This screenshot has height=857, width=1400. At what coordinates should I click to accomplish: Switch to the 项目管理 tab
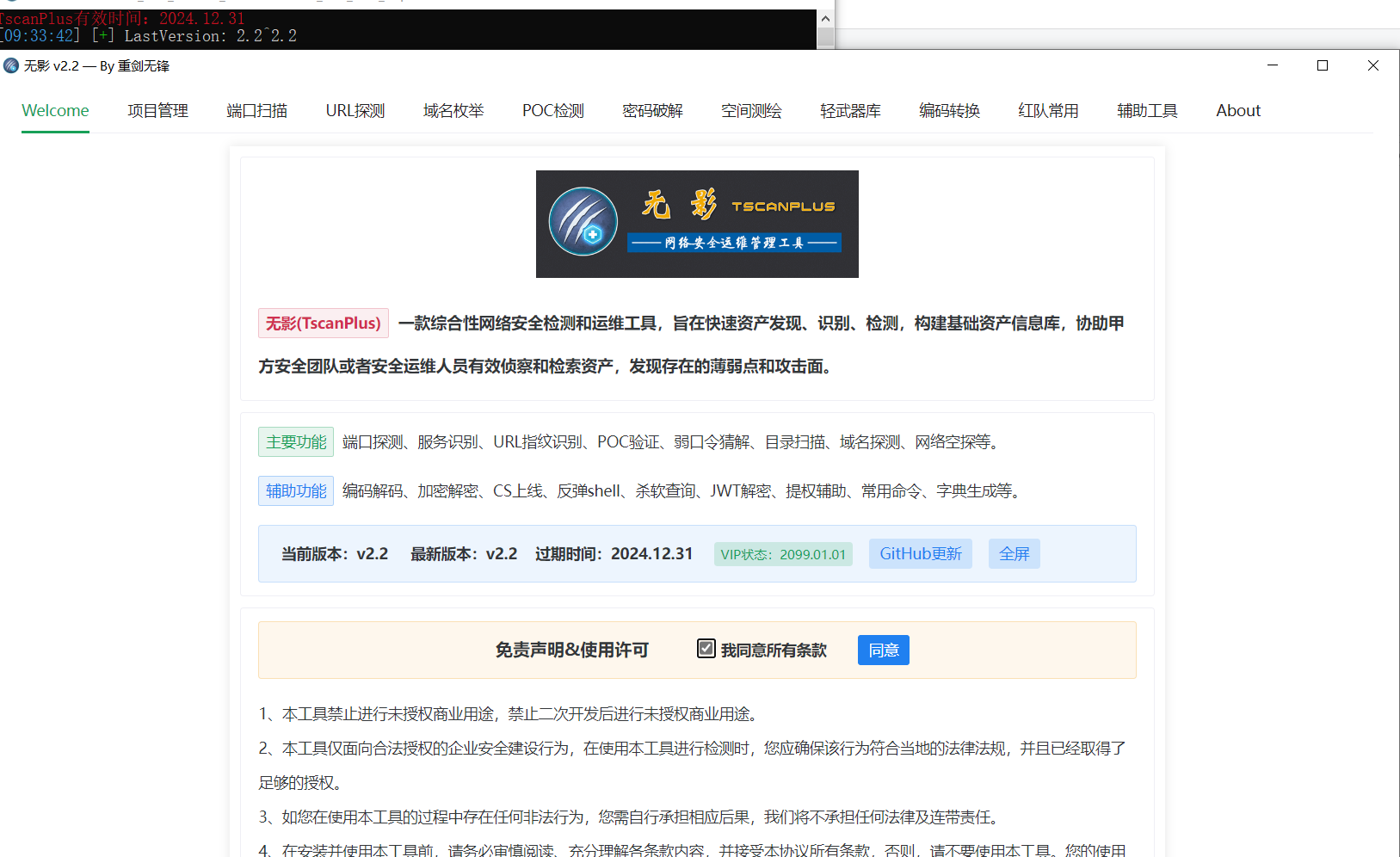pyautogui.click(x=157, y=111)
